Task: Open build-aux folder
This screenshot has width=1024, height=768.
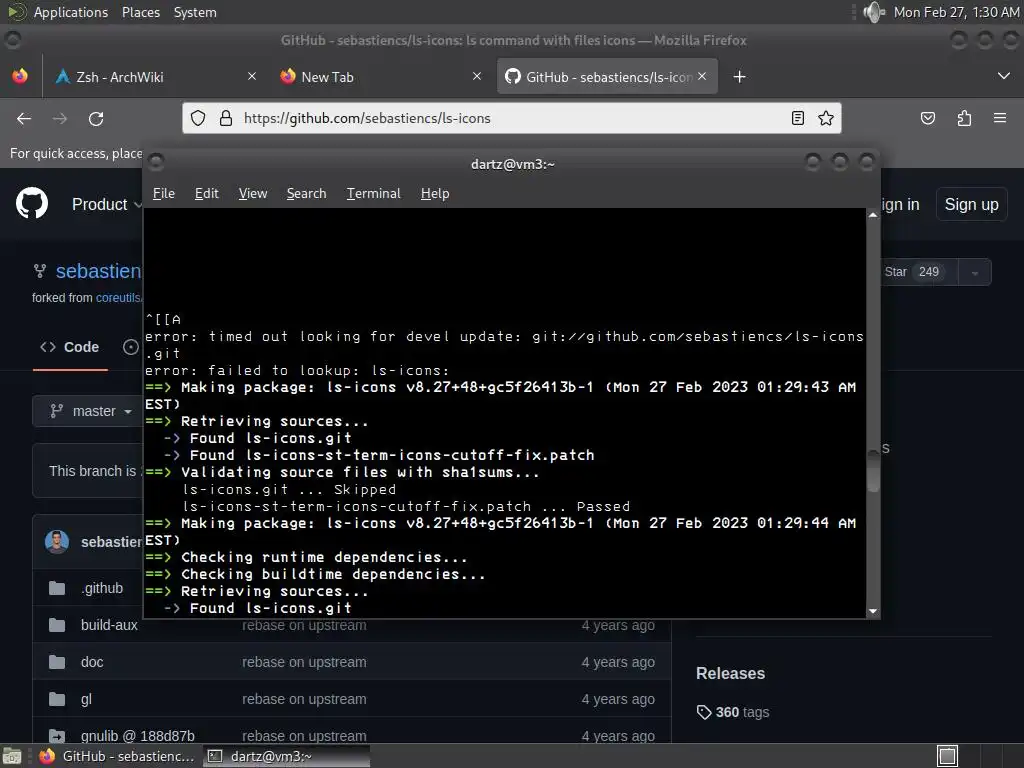Action: [x=109, y=625]
